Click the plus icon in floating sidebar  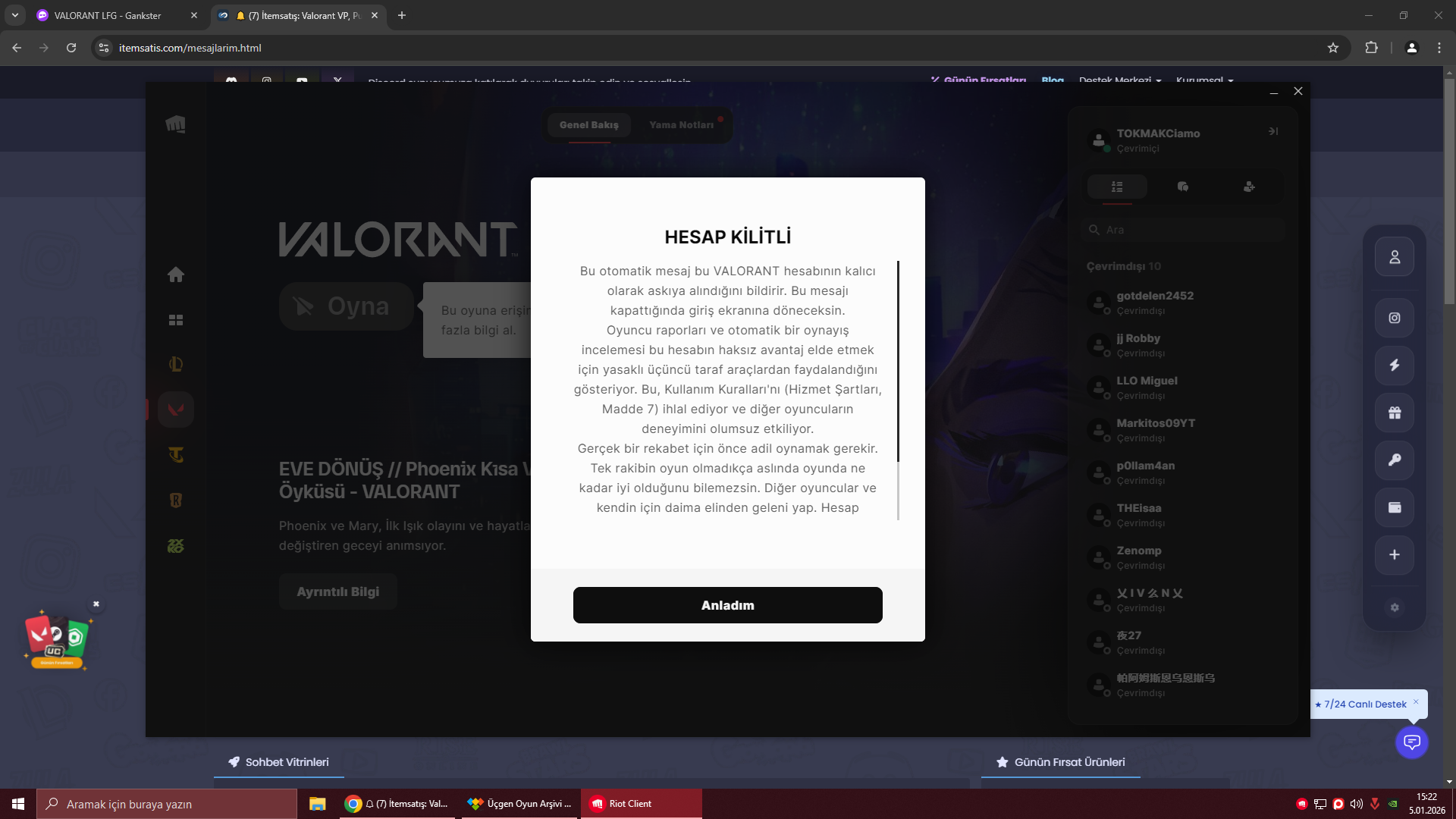[1395, 554]
